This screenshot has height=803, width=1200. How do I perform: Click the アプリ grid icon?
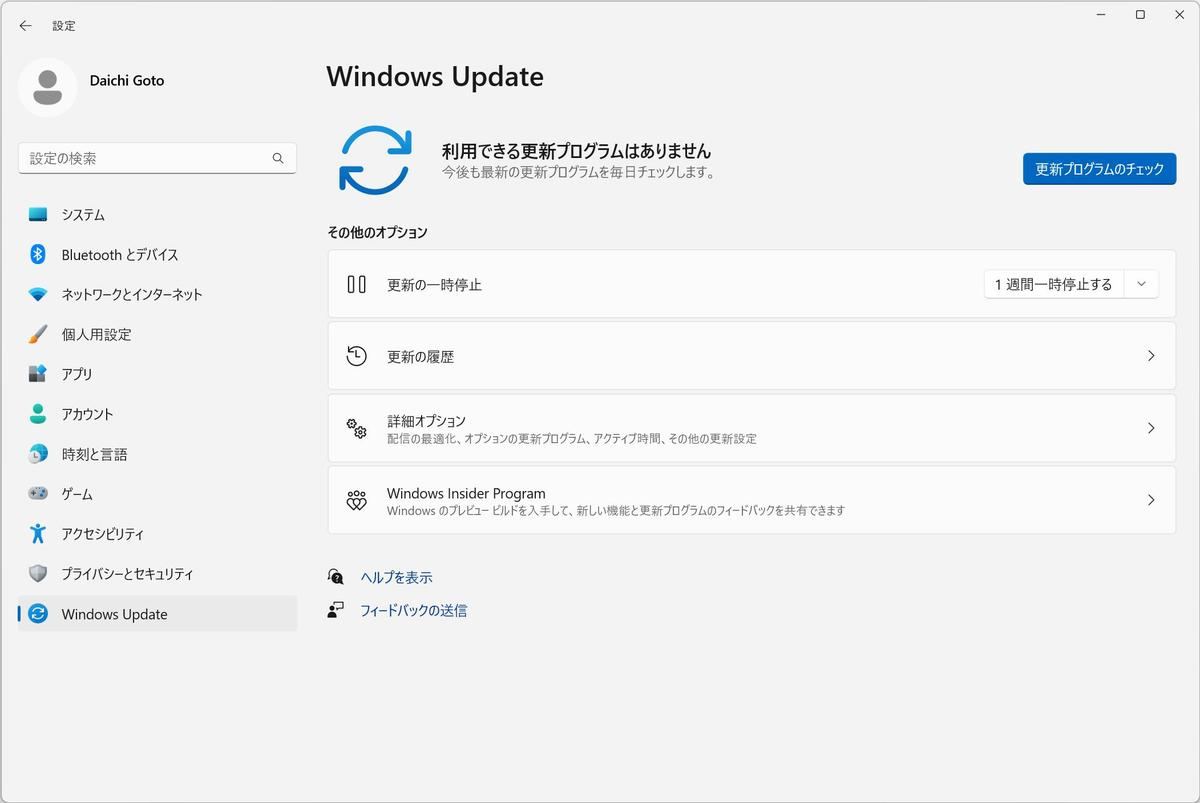point(38,374)
